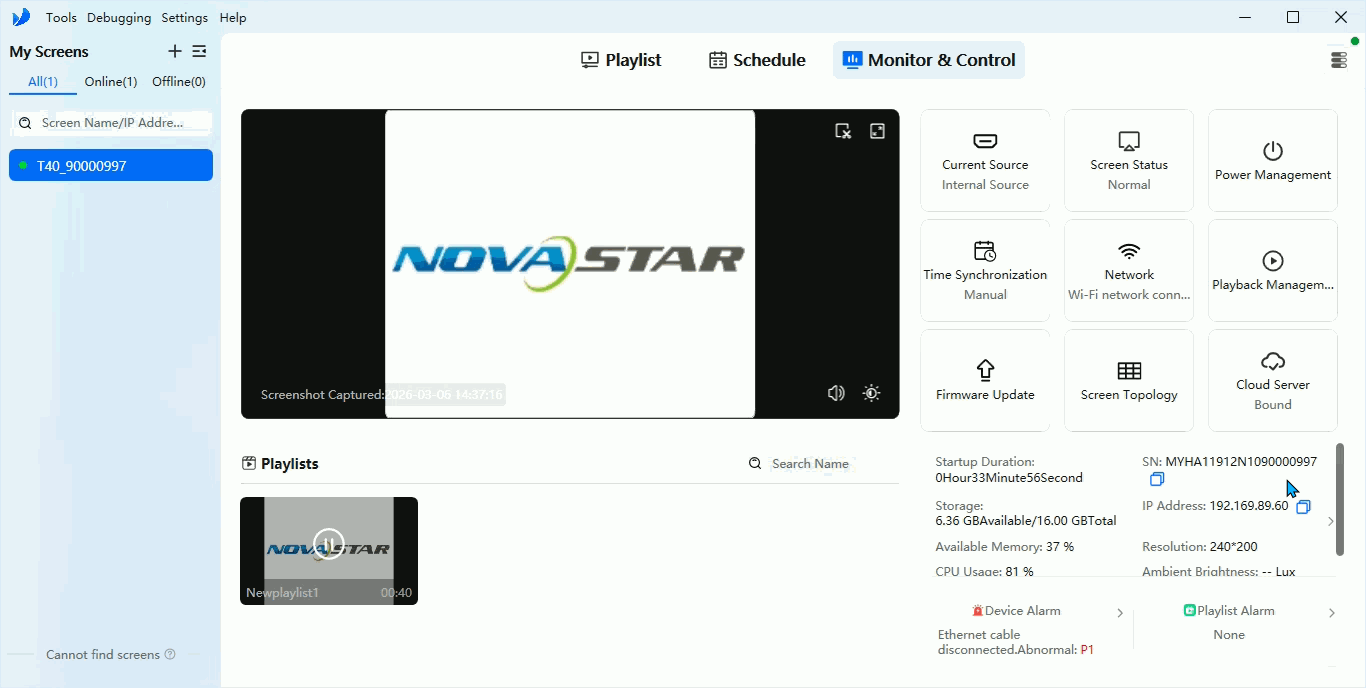This screenshot has height=688, width=1366.
Task: Open Time Synchronization card
Action: pos(985,270)
